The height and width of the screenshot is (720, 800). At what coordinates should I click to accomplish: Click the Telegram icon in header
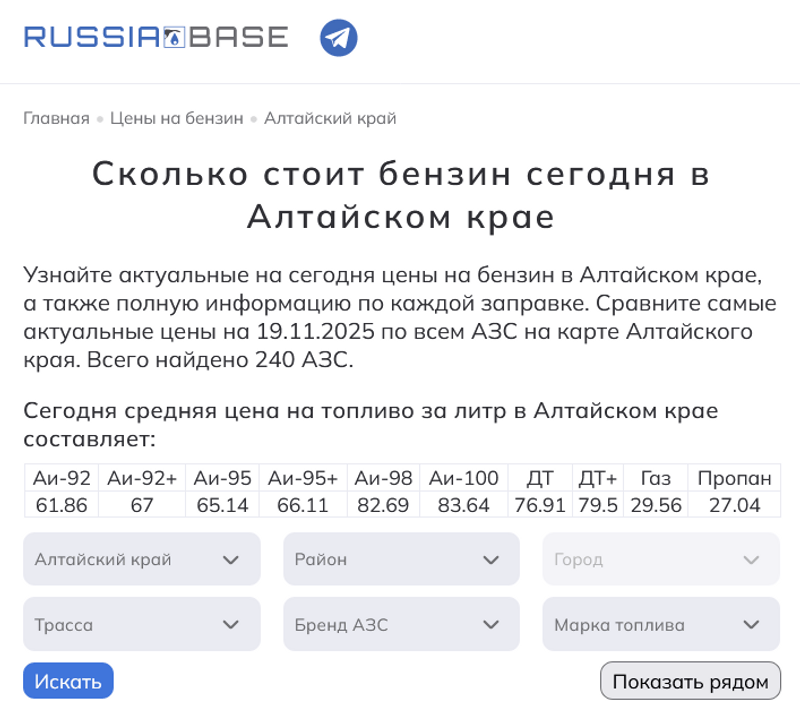click(x=339, y=39)
